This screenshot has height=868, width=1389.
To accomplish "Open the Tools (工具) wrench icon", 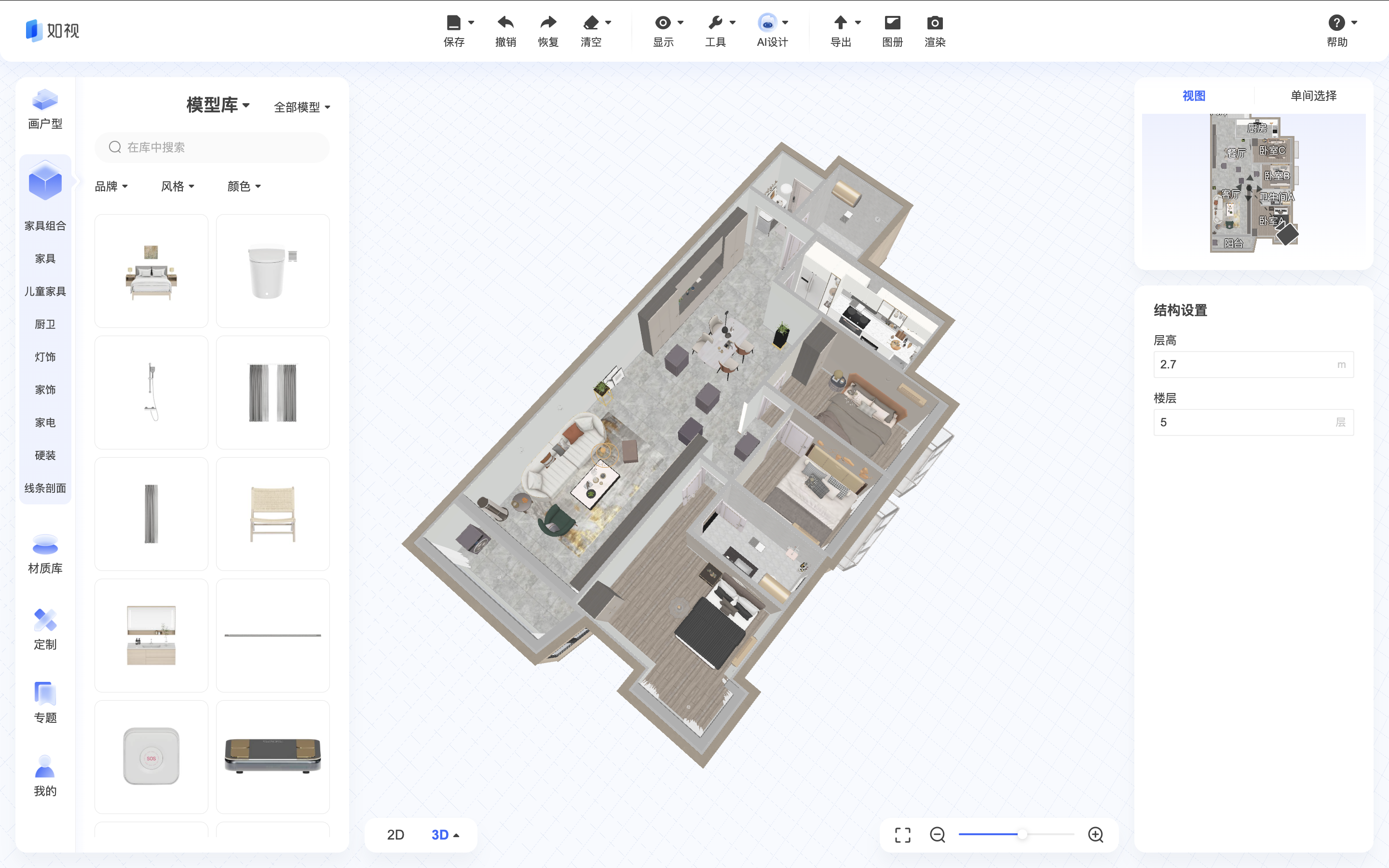I will [x=715, y=23].
